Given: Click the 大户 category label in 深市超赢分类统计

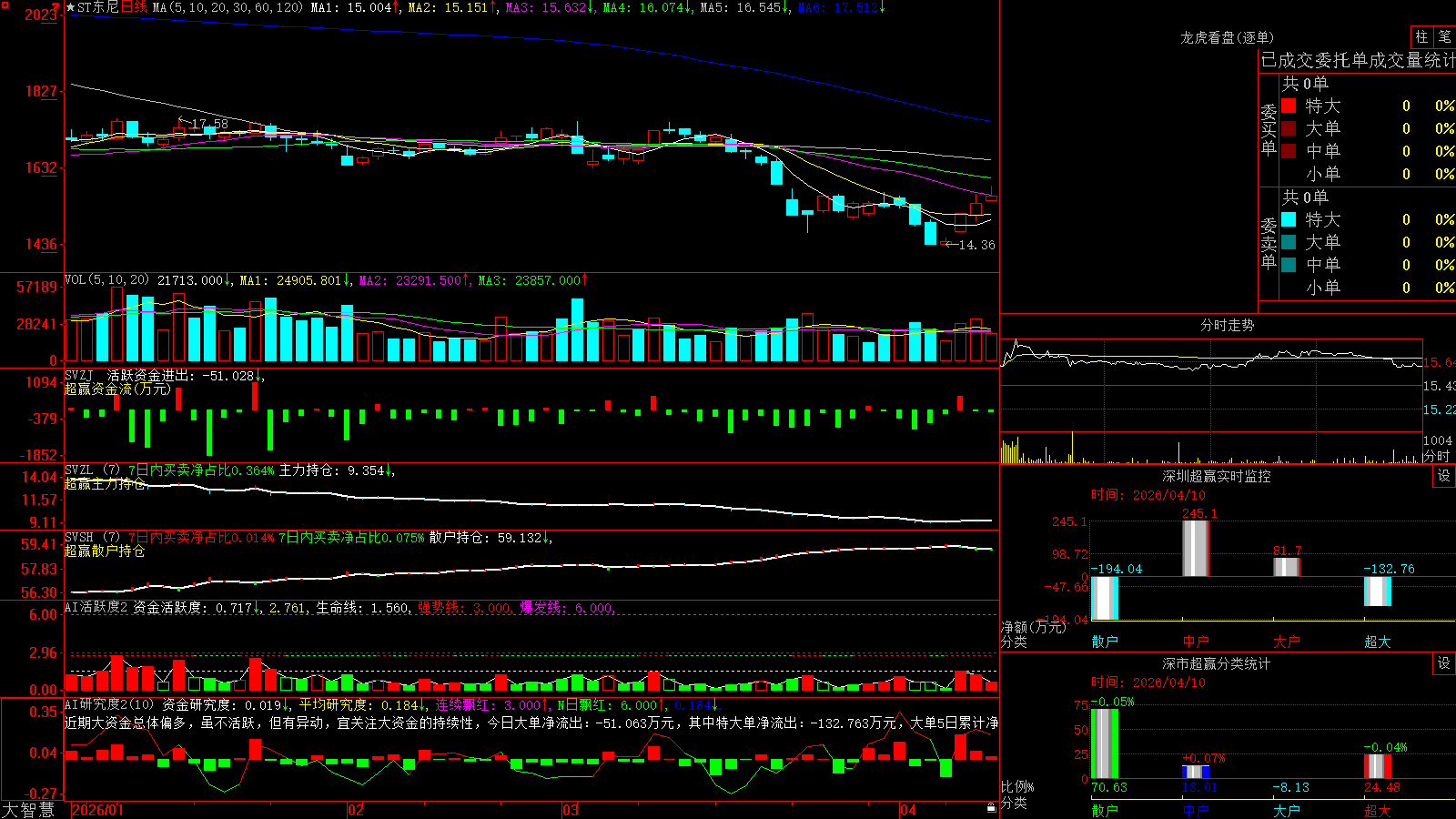Looking at the screenshot, I should coord(1287,810).
